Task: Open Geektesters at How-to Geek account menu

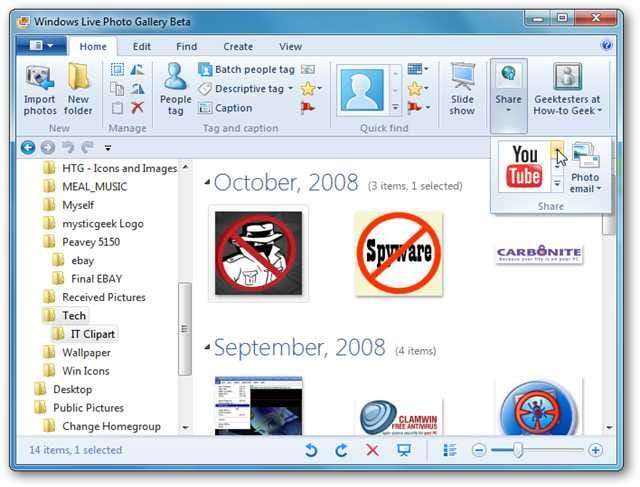Action: [x=567, y=89]
